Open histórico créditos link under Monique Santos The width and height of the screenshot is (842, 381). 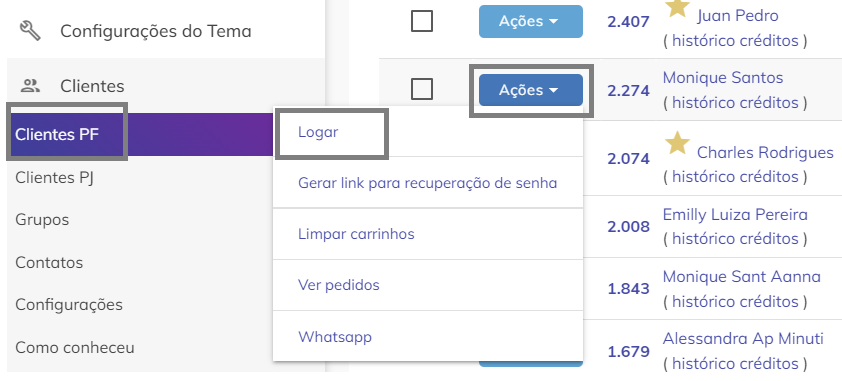click(x=735, y=102)
